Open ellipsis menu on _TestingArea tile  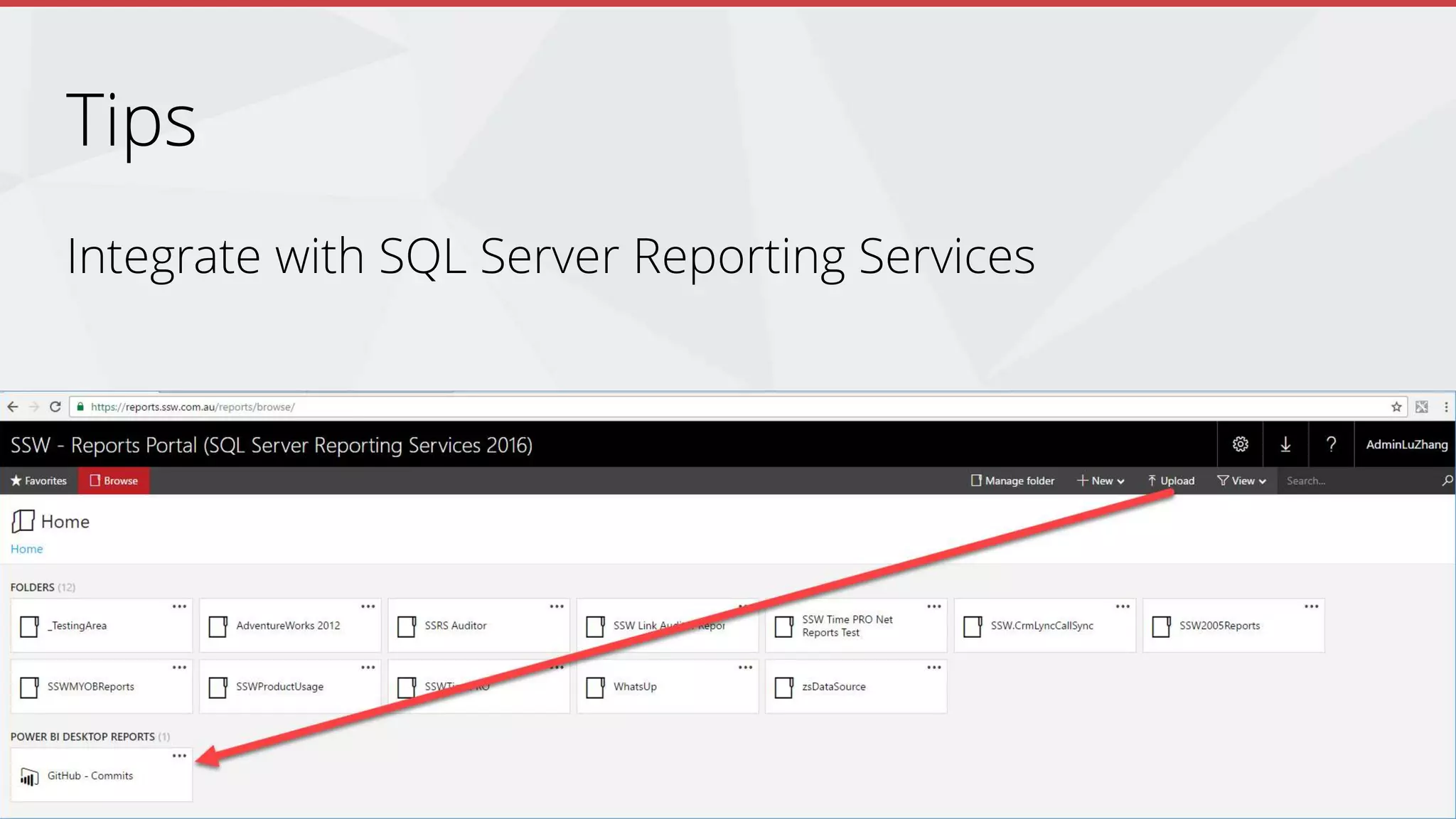point(179,606)
